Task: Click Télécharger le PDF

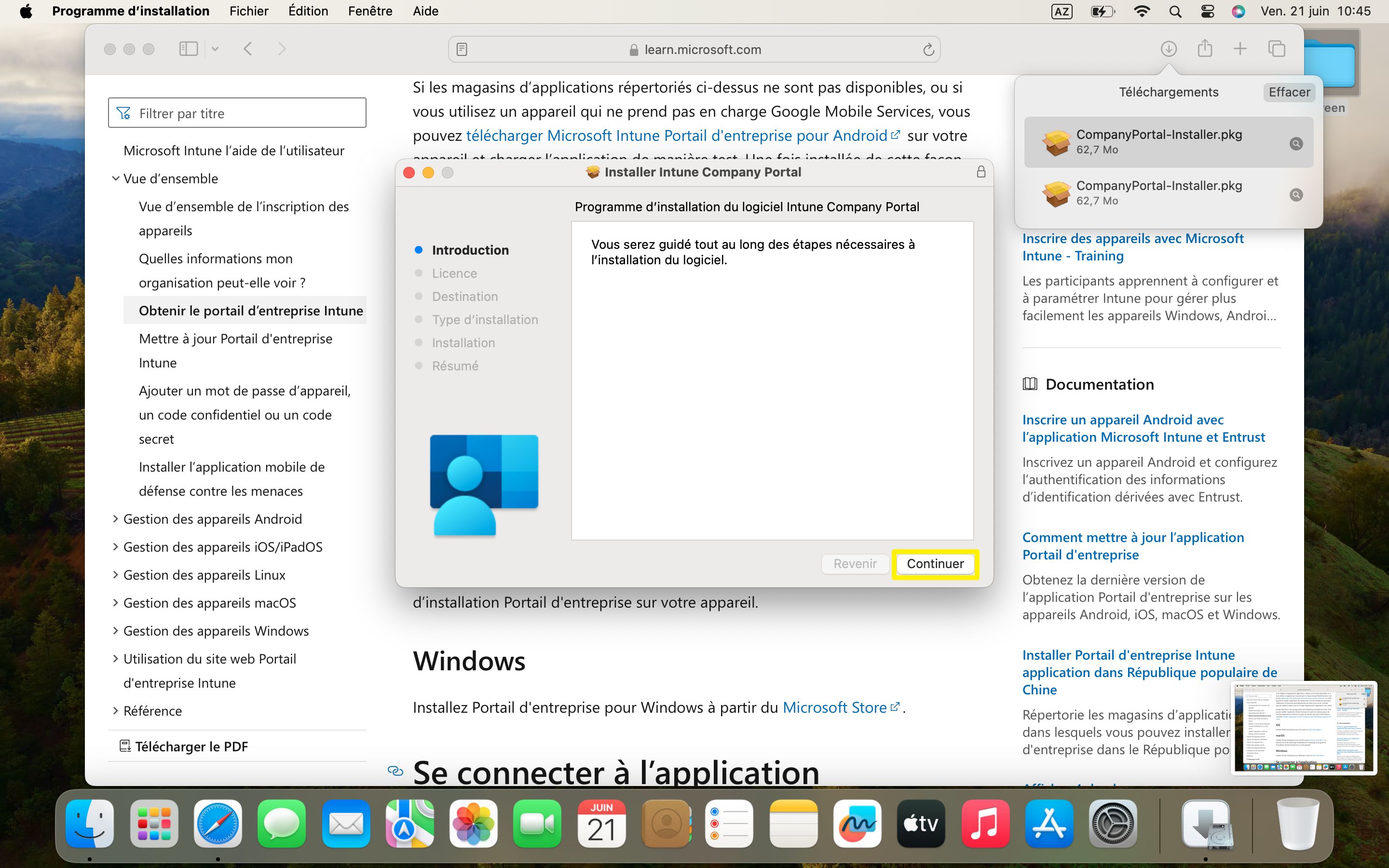Action: 184,746
